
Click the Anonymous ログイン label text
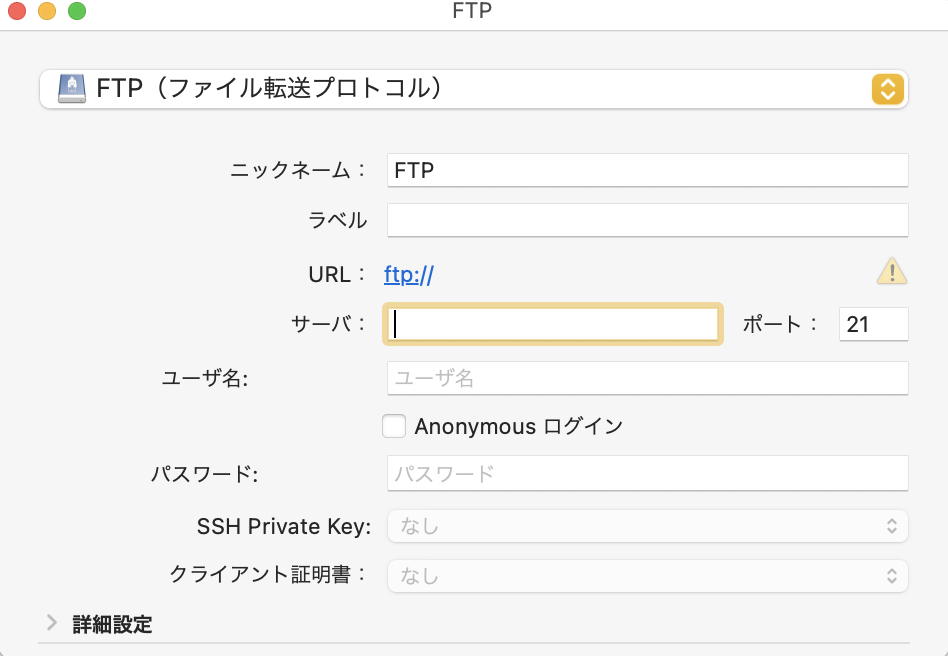point(518,427)
